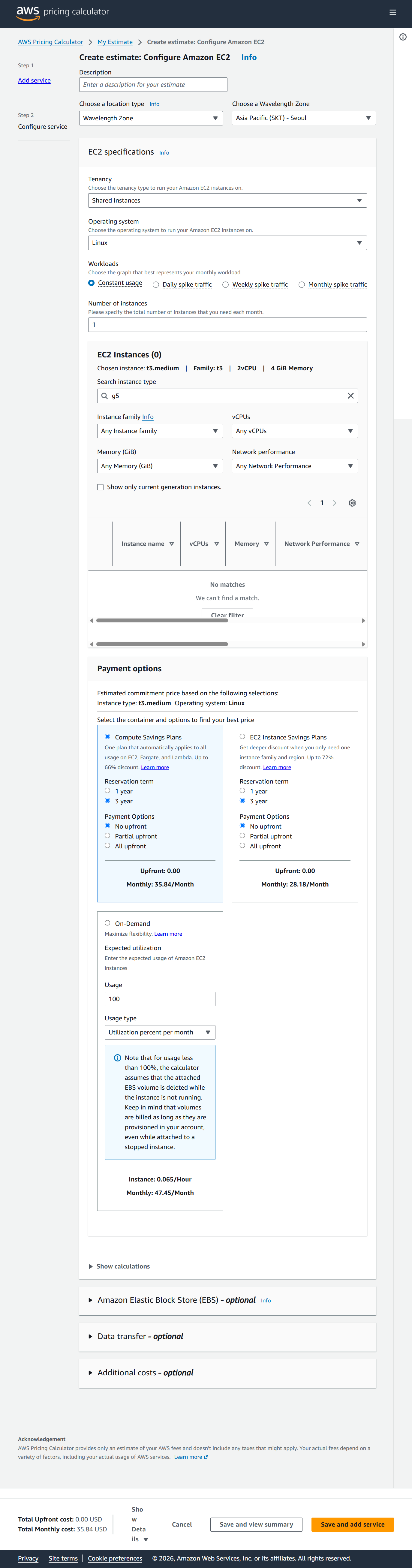This screenshot has height=1568, width=412.
Task: Open the Wavelength Zone dropdown
Action: pyautogui.click(x=304, y=118)
